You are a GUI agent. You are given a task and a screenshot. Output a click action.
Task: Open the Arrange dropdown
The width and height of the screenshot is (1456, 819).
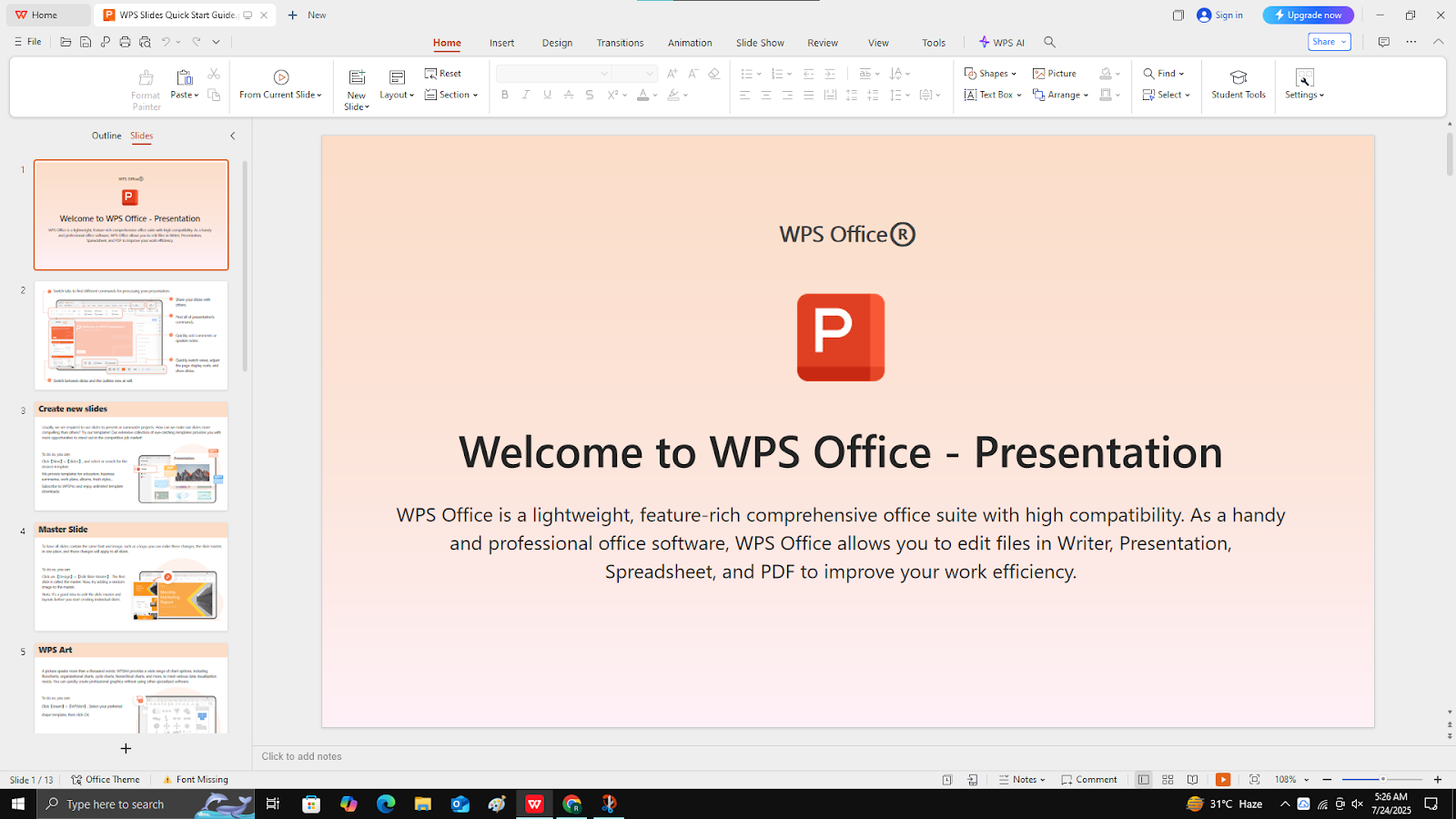pos(1060,95)
